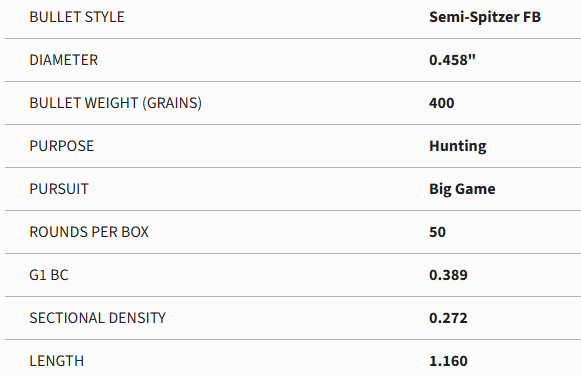Viewport: 581px width, 376px height.
Task: Select the Semi-Spitzer FB value
Action: [485, 17]
